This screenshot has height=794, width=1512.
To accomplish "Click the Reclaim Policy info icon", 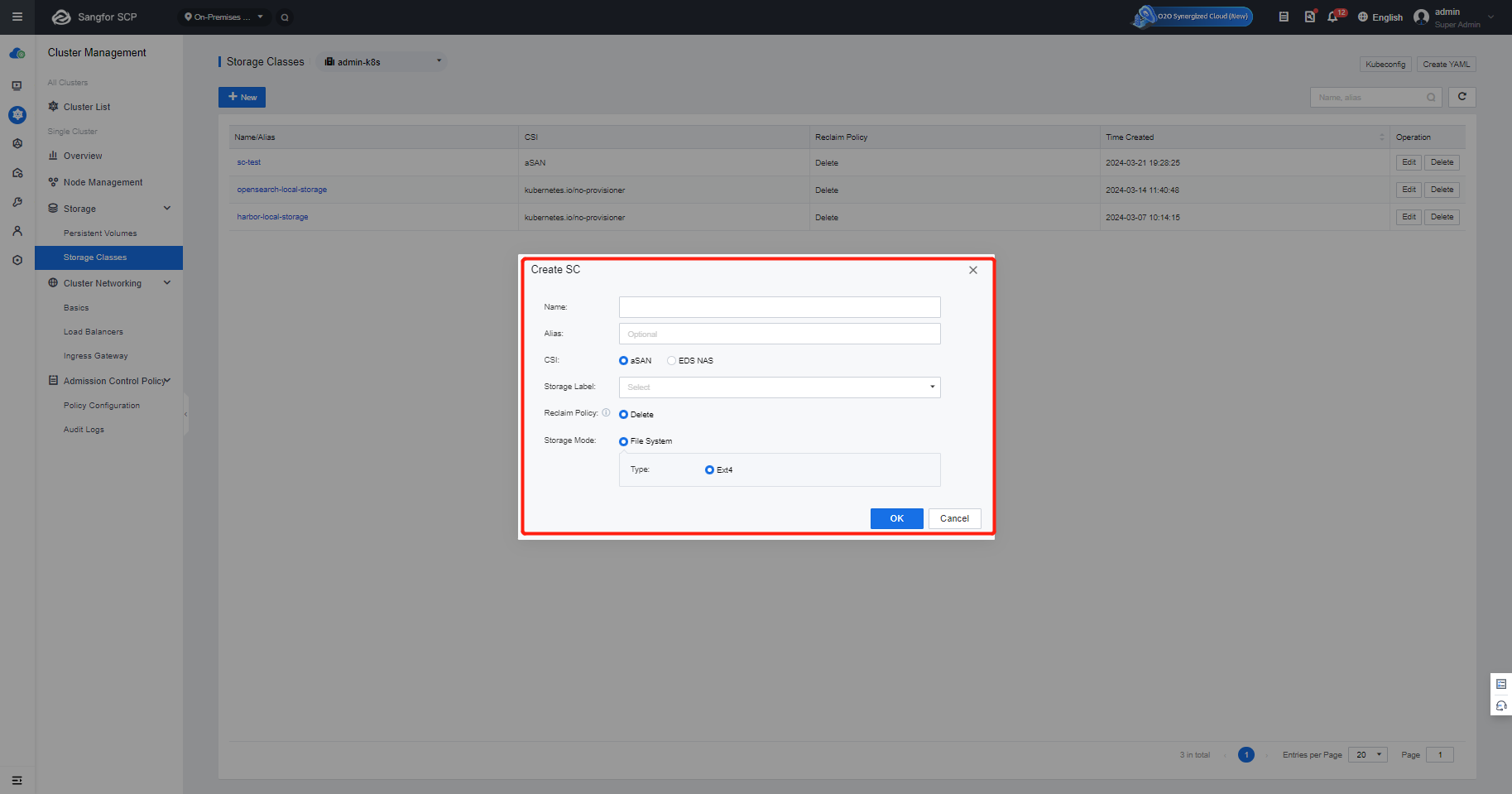I will coord(606,412).
